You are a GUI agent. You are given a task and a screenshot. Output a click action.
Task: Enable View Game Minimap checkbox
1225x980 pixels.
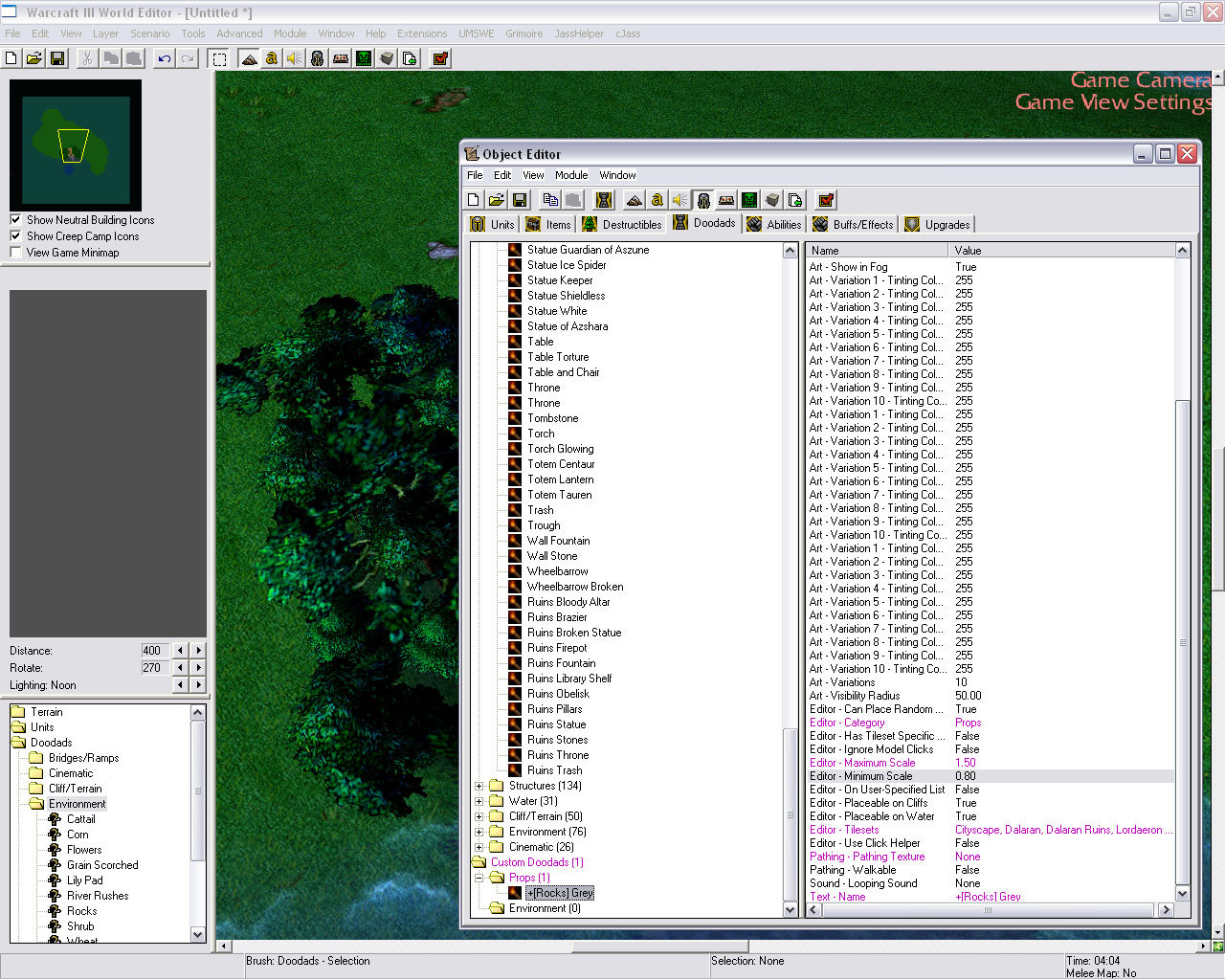(15, 252)
